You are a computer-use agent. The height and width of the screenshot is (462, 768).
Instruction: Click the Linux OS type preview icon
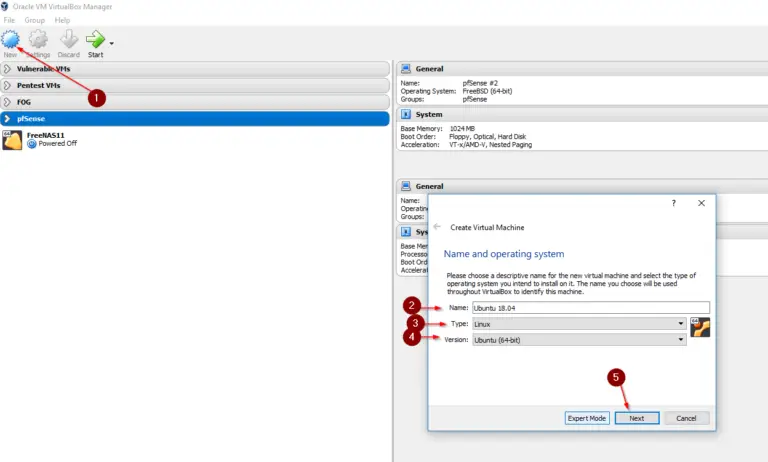700,327
